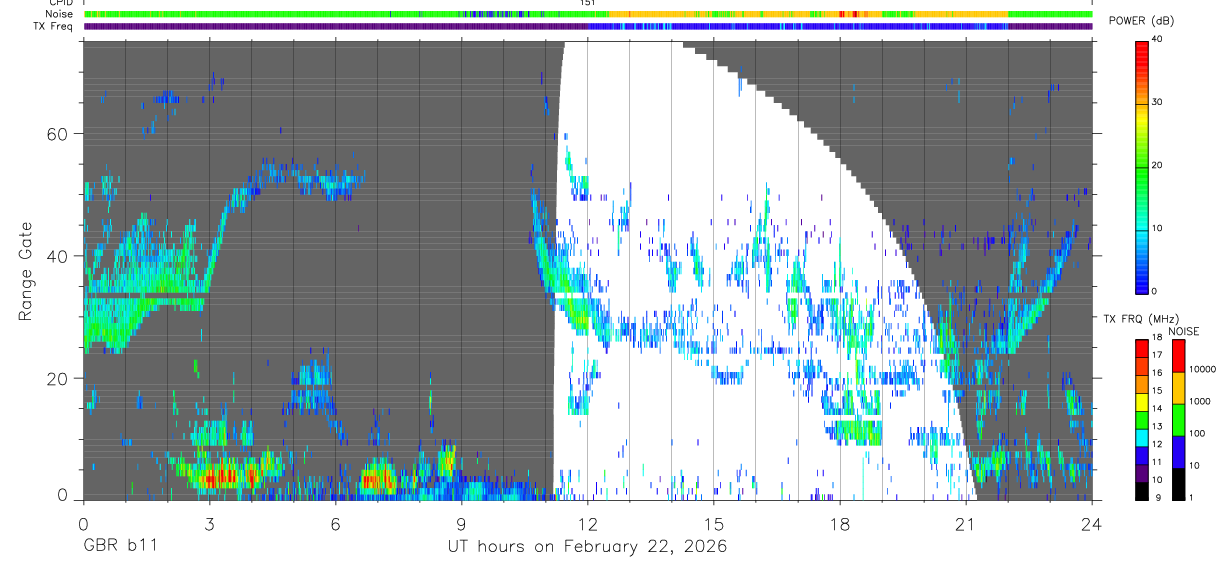
Task: Click the '10' label on POWER colorbar
Action: click(x=1157, y=229)
